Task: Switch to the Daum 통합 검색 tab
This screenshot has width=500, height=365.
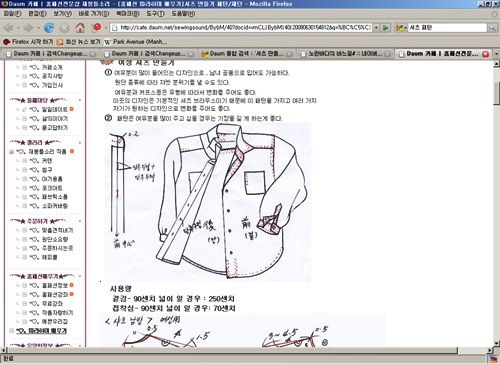Action: [x=247, y=54]
